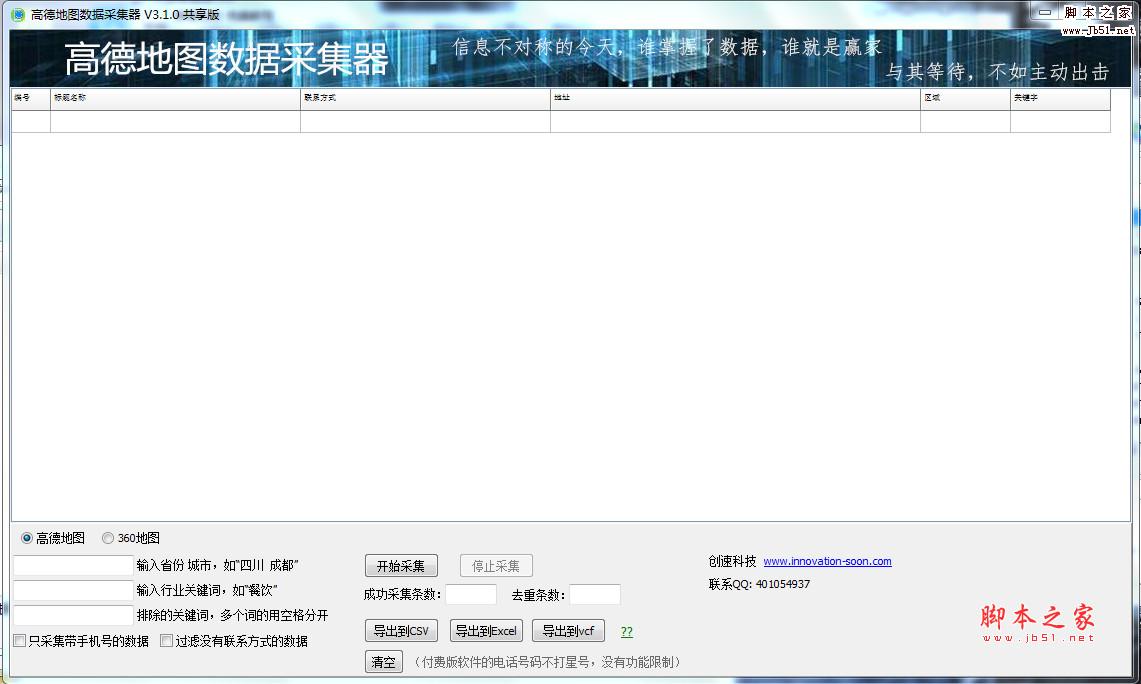Click the excluded keywords input field
This screenshot has height=684, width=1141.
73,616
